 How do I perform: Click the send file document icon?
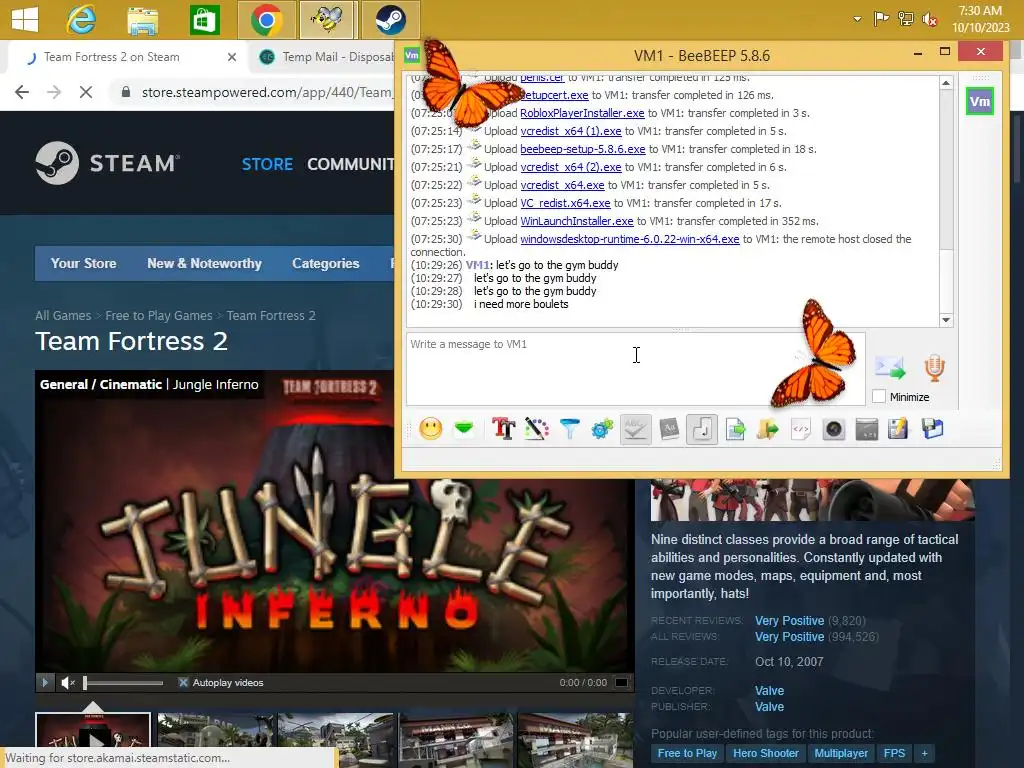pos(735,429)
